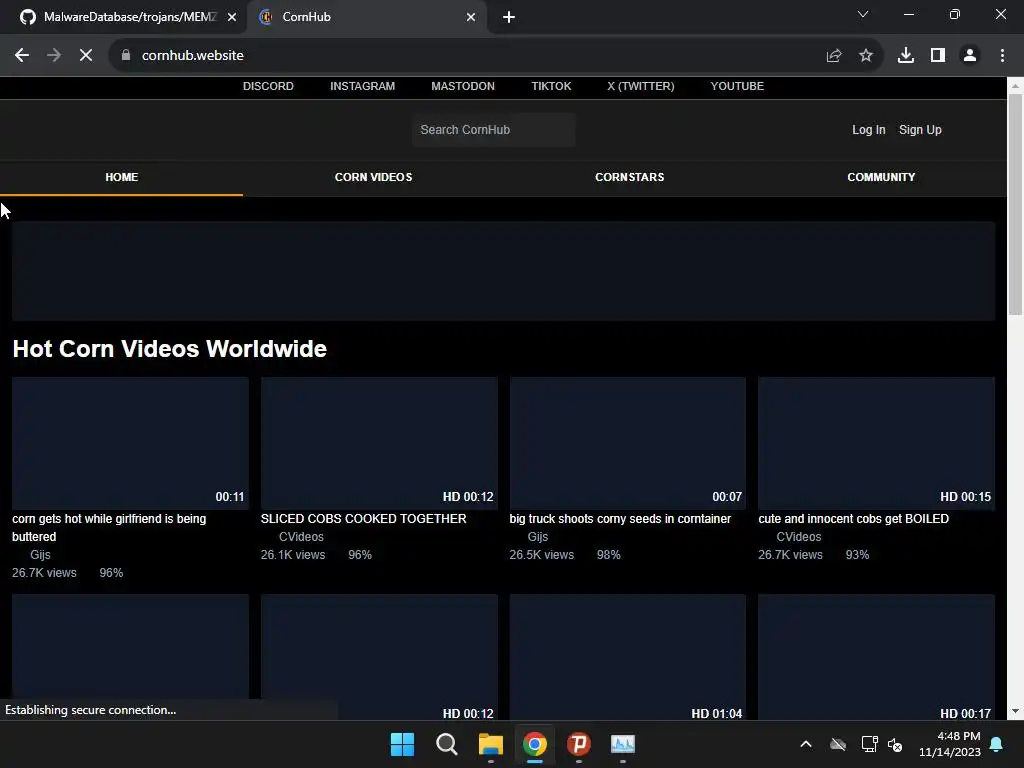Click the '26.1K views' text
Image resolution: width=1024 pixels, height=768 pixels.
293,555
